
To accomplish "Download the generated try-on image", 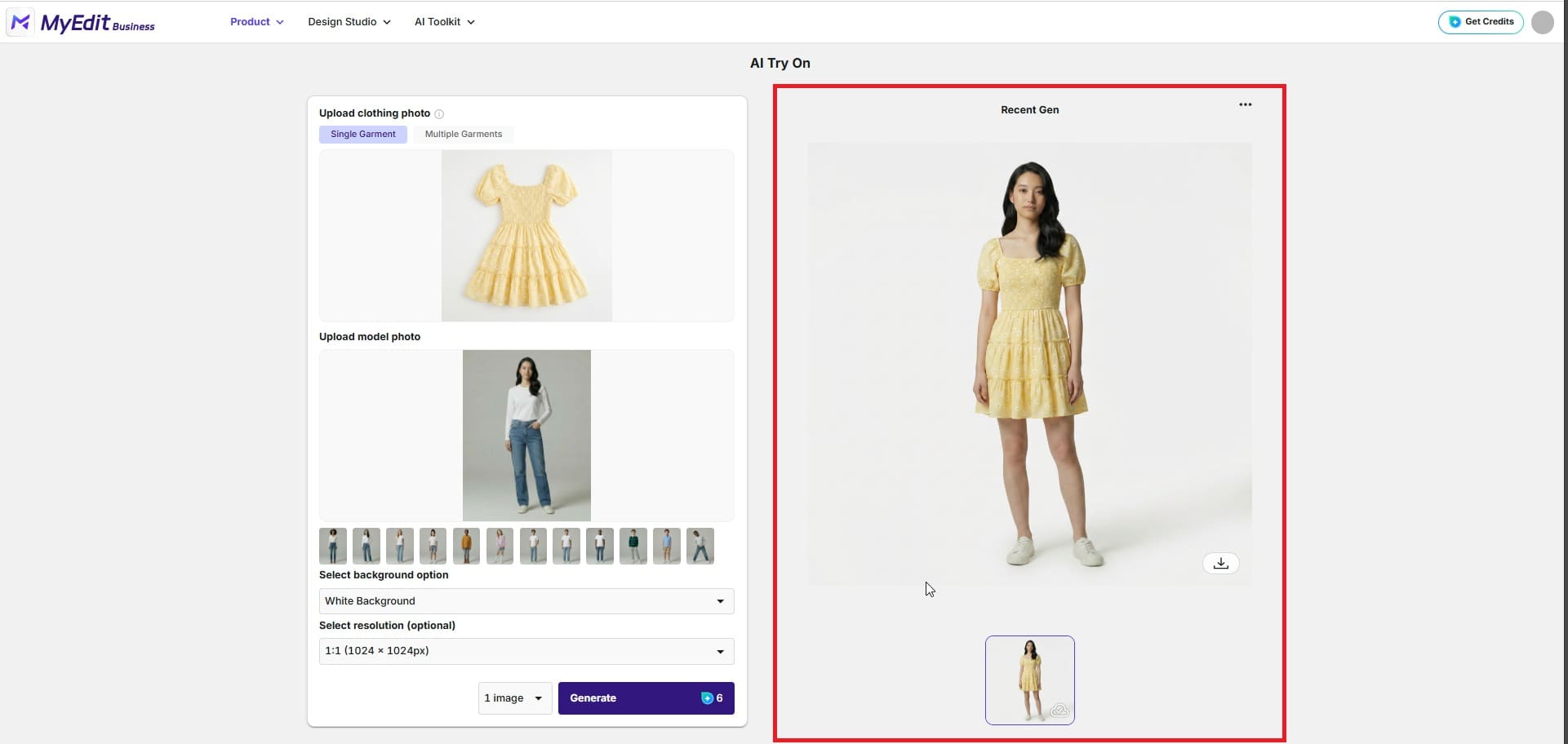I will coord(1220,563).
